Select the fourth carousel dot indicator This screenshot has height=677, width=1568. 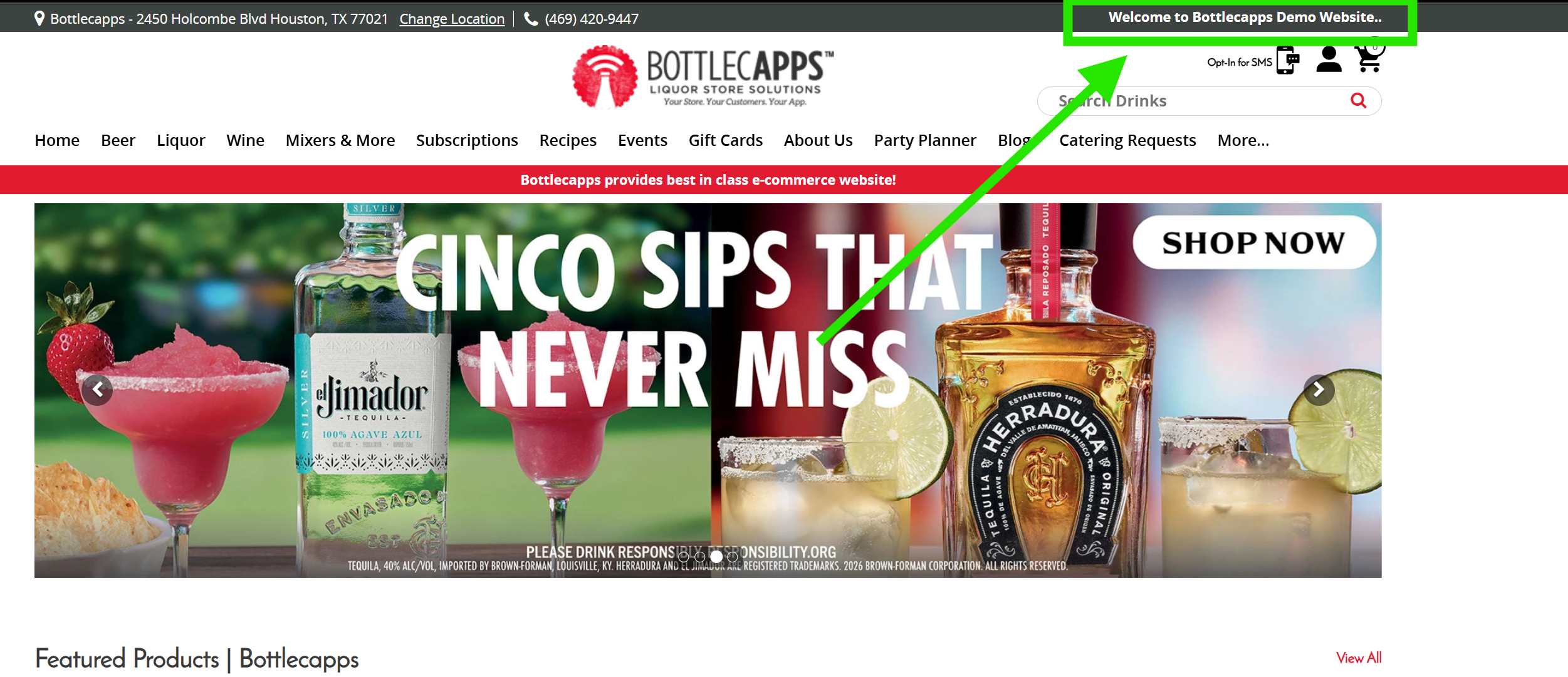[x=733, y=556]
